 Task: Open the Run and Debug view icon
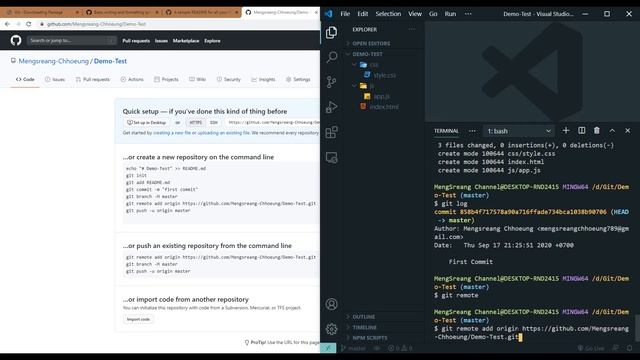331,107
